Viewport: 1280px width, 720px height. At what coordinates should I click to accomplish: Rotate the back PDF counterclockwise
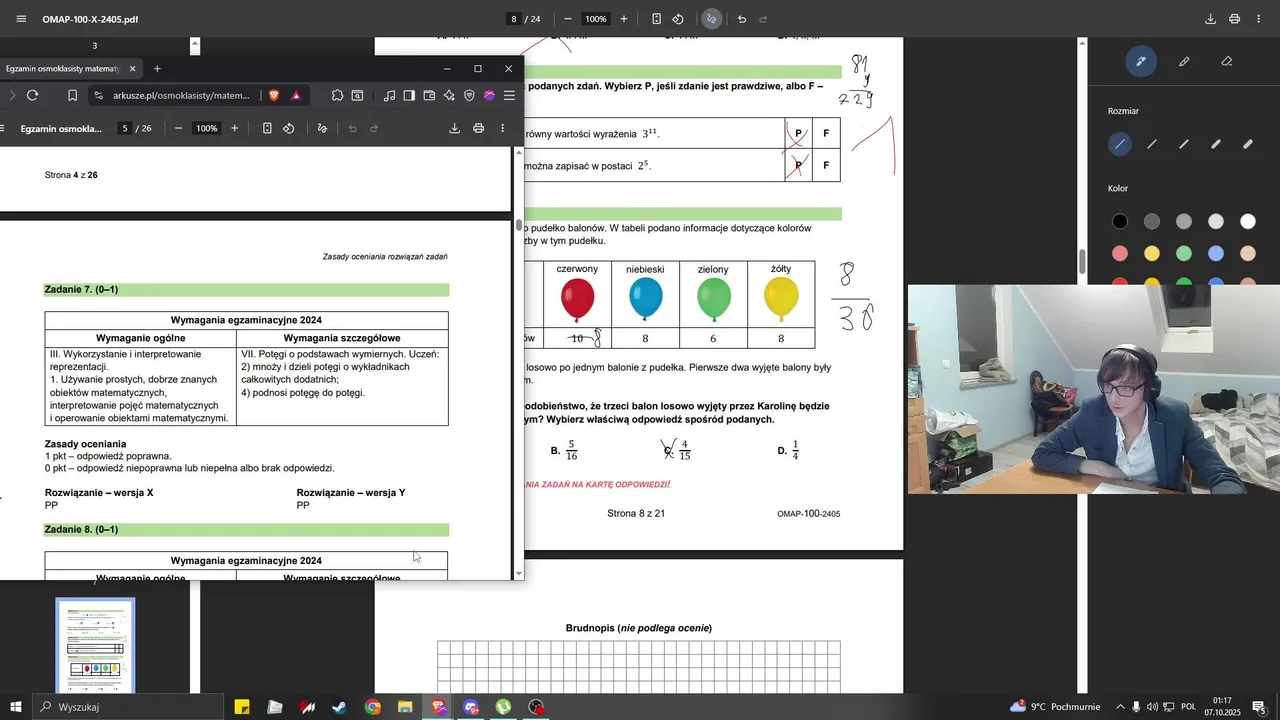tap(678, 19)
